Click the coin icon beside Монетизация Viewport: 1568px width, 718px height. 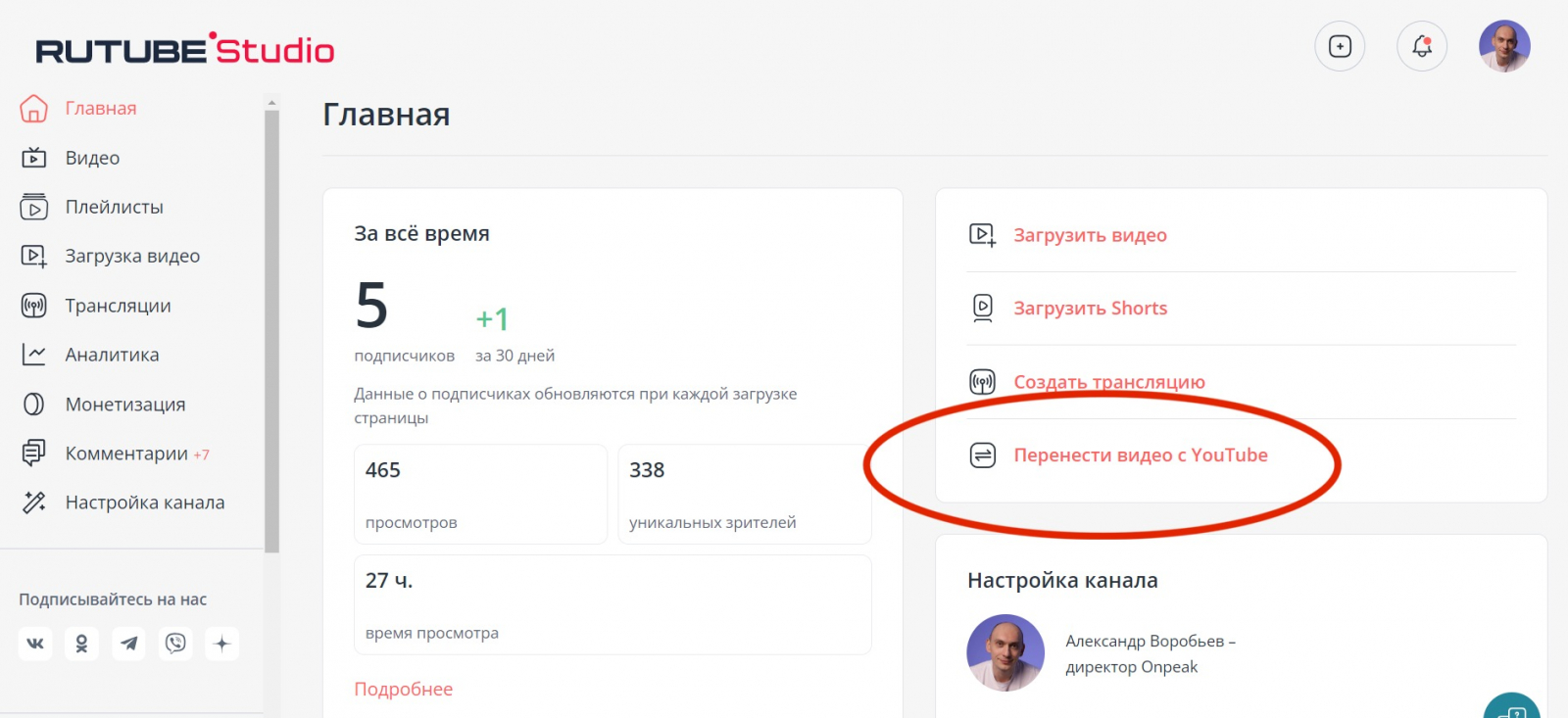33,405
